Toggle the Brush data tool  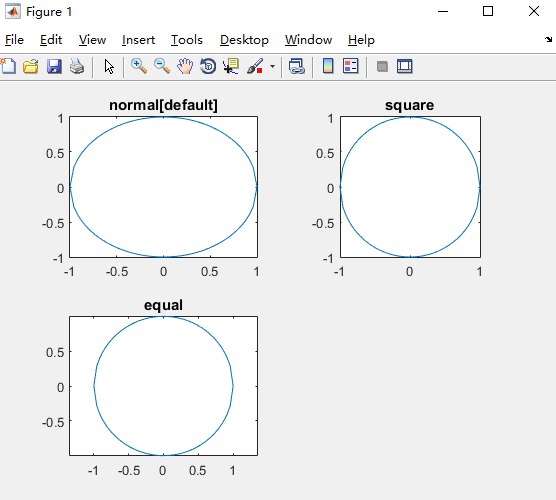tap(255, 66)
